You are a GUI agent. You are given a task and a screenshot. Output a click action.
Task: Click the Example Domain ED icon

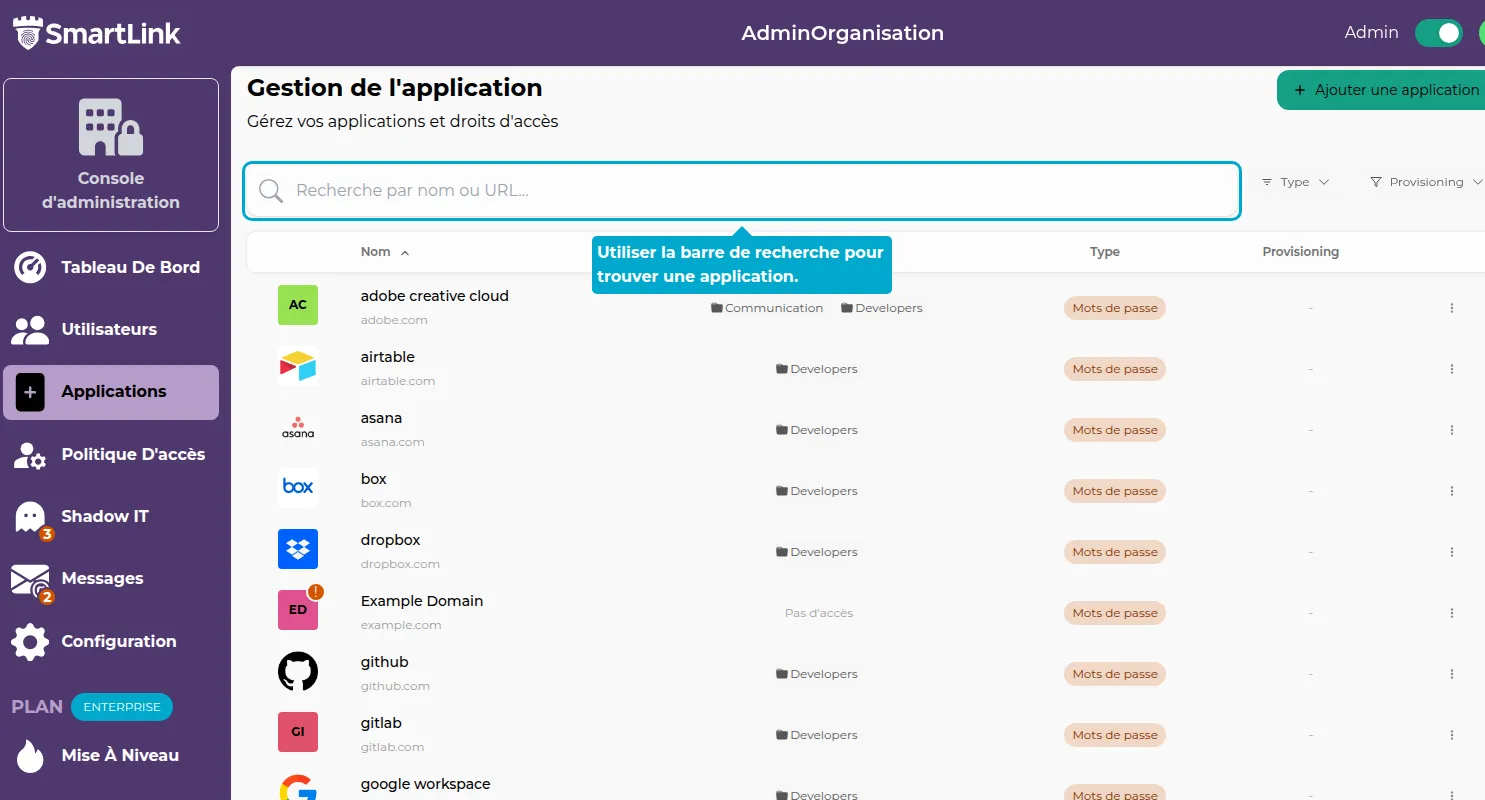click(297, 610)
